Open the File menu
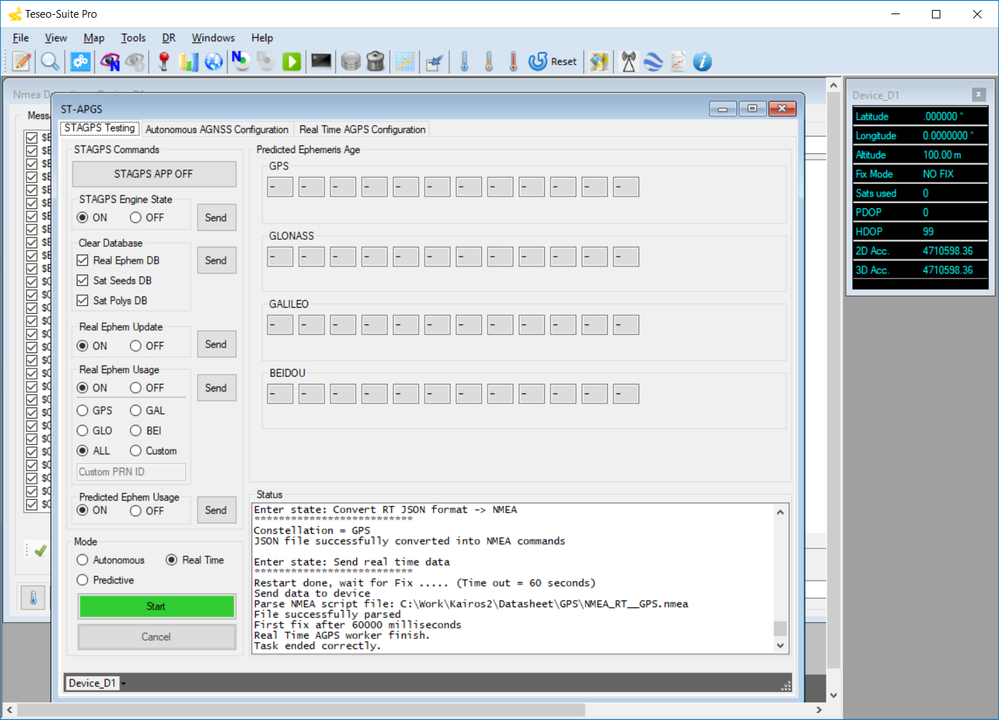The width and height of the screenshot is (999, 720). click(20, 38)
